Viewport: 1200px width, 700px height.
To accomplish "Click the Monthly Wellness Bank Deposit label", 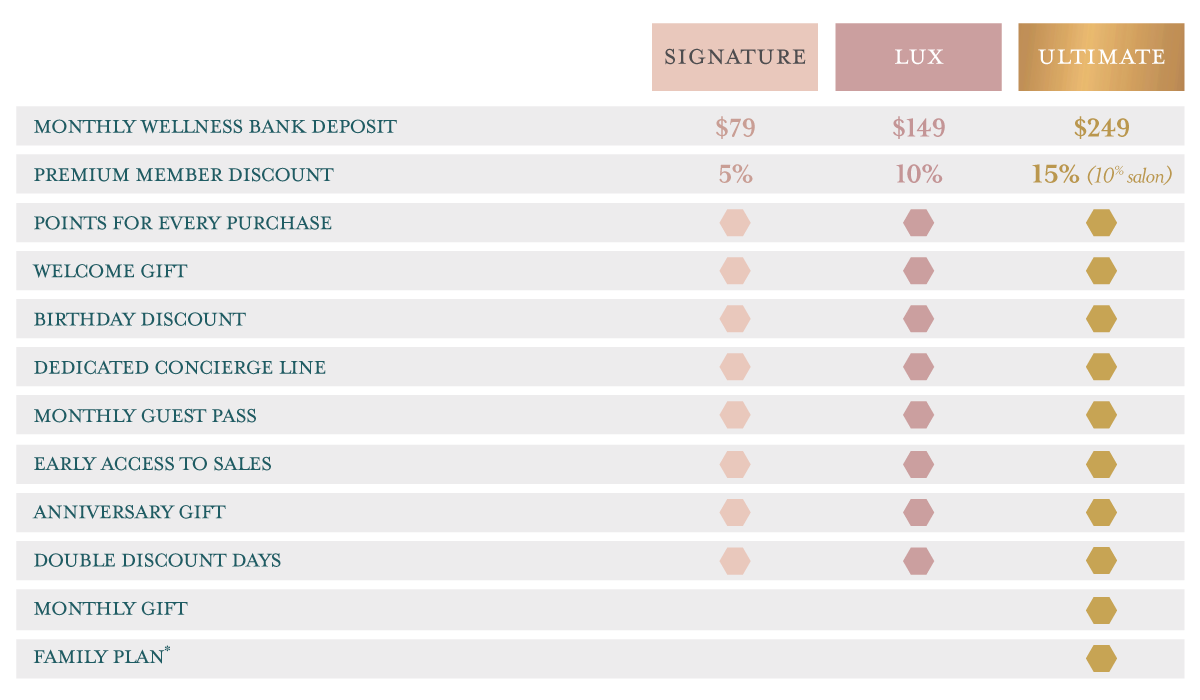I will point(215,127).
